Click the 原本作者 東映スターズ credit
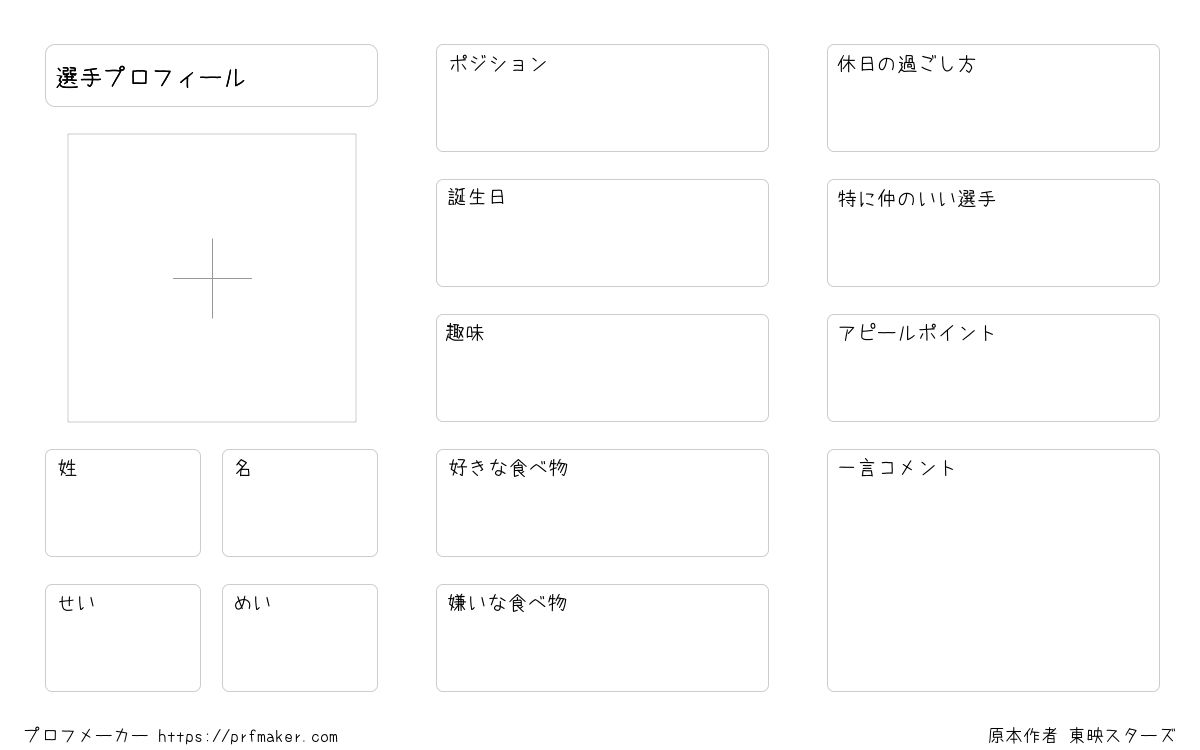1200x750 pixels. pos(1082,736)
